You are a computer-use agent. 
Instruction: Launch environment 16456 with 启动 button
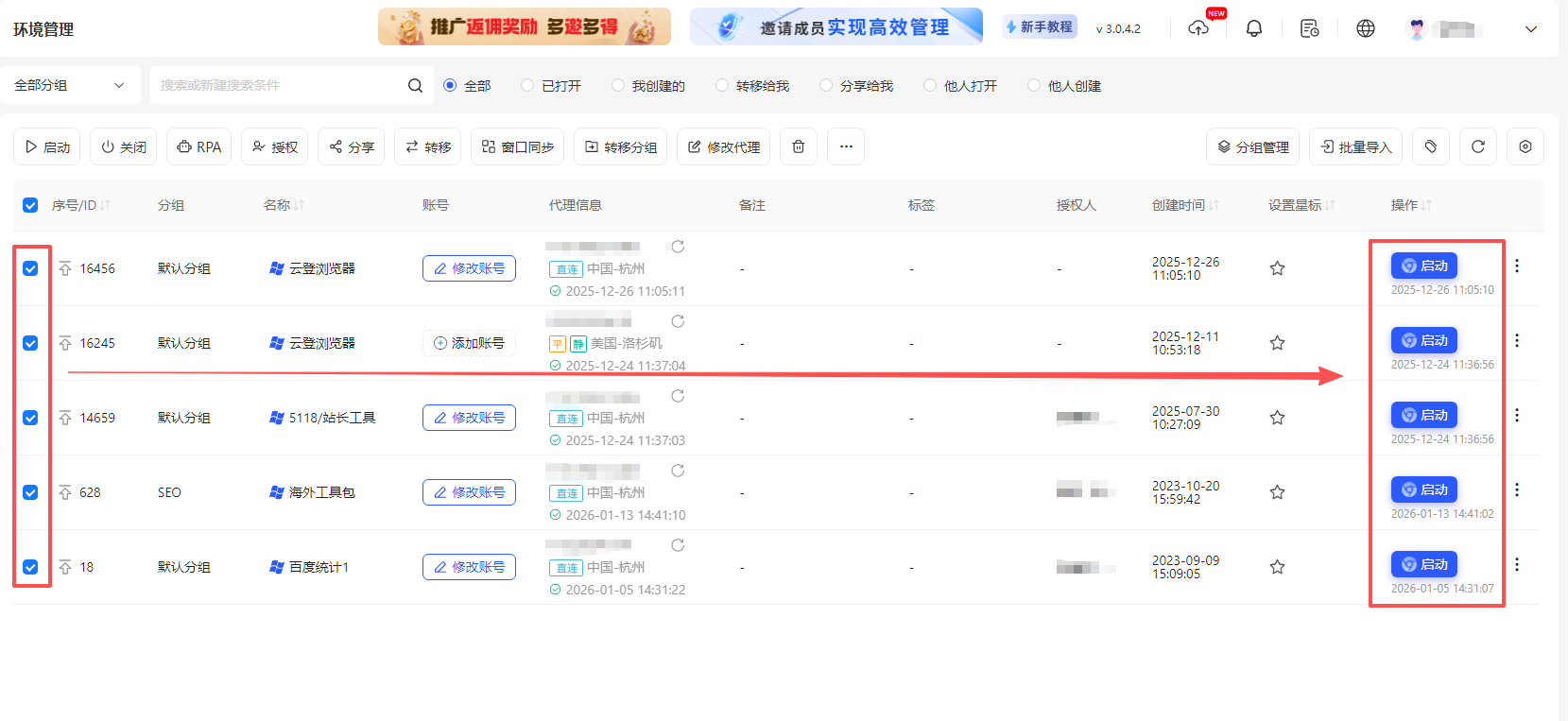tap(1424, 266)
